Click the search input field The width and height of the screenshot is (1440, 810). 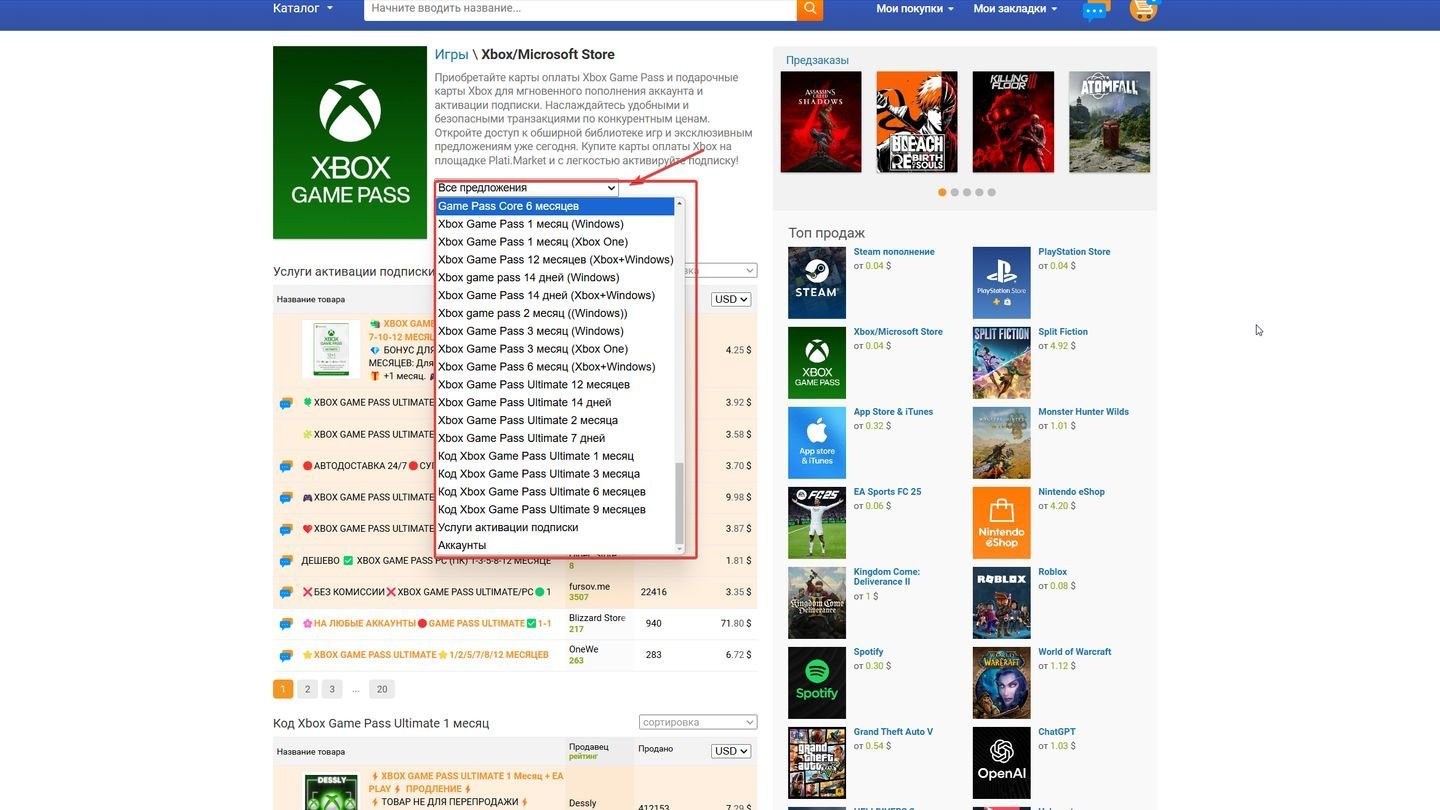pos(580,8)
